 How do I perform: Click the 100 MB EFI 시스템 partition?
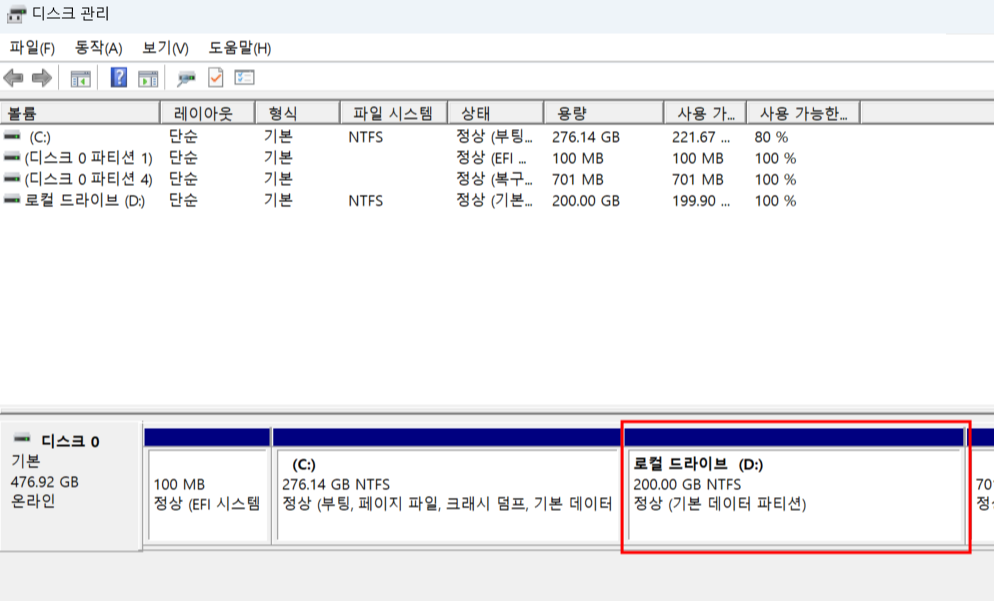pyautogui.click(x=208, y=490)
